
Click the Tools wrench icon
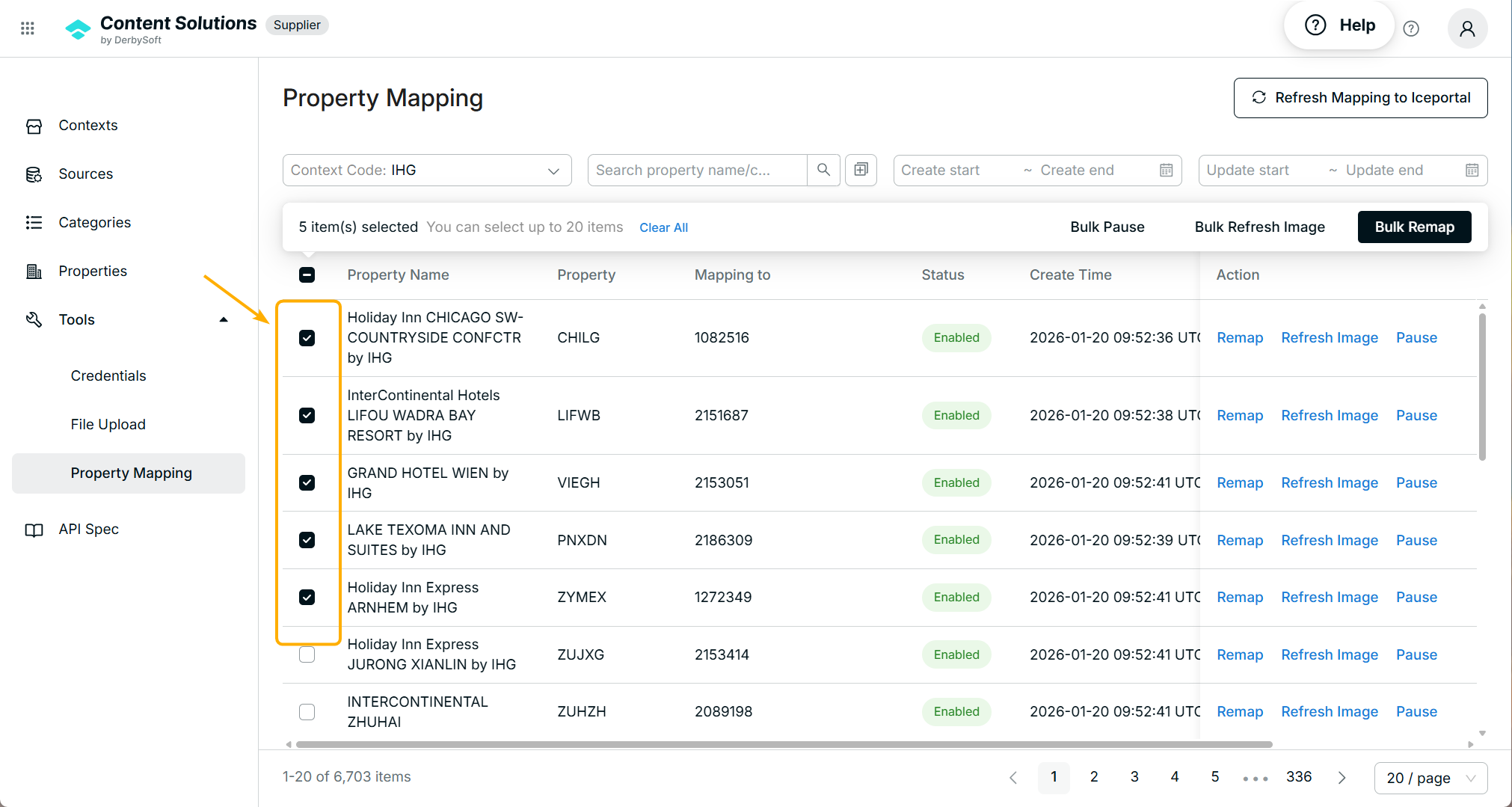34,320
